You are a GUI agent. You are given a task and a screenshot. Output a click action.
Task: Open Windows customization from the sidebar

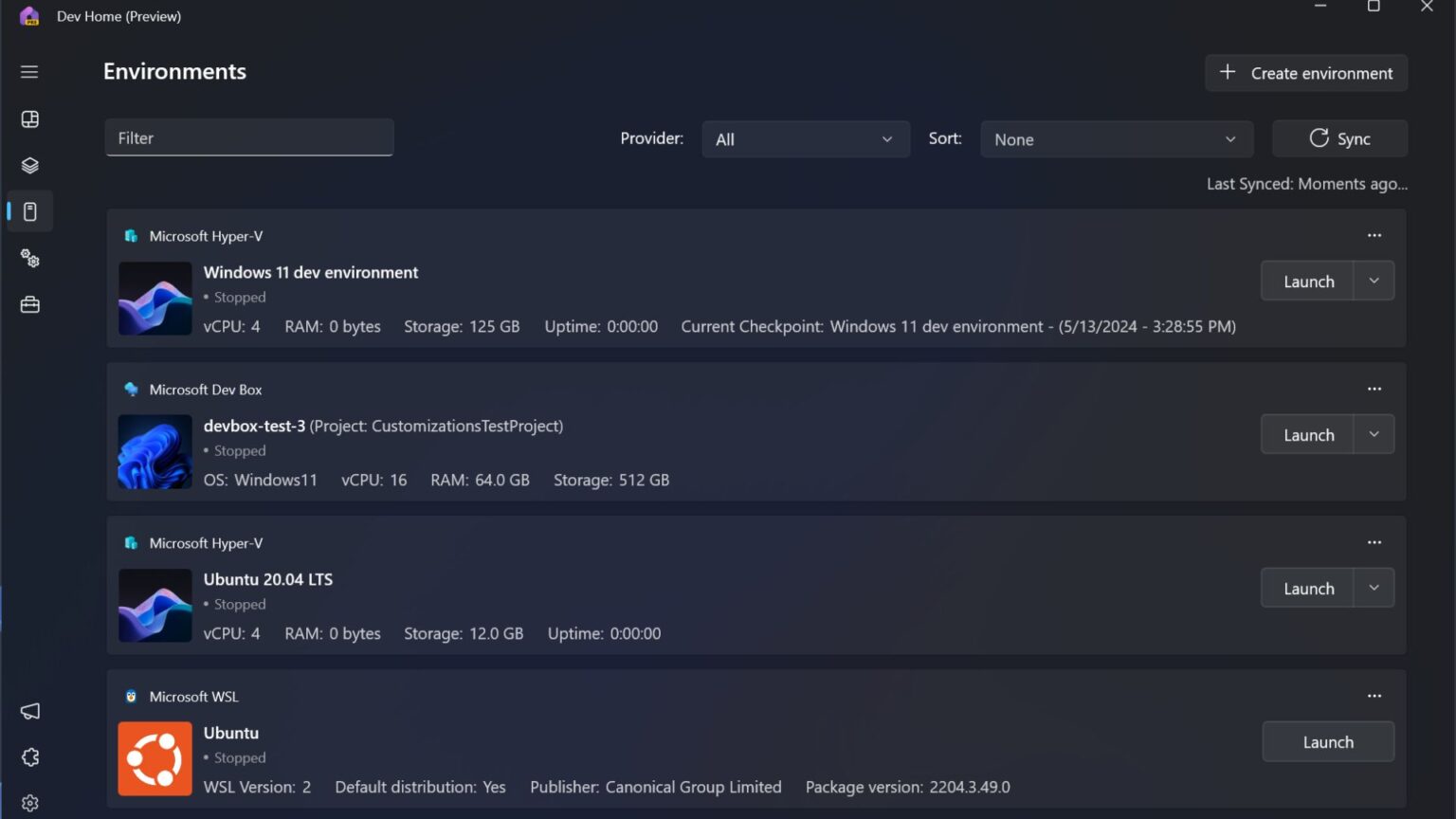point(29,258)
